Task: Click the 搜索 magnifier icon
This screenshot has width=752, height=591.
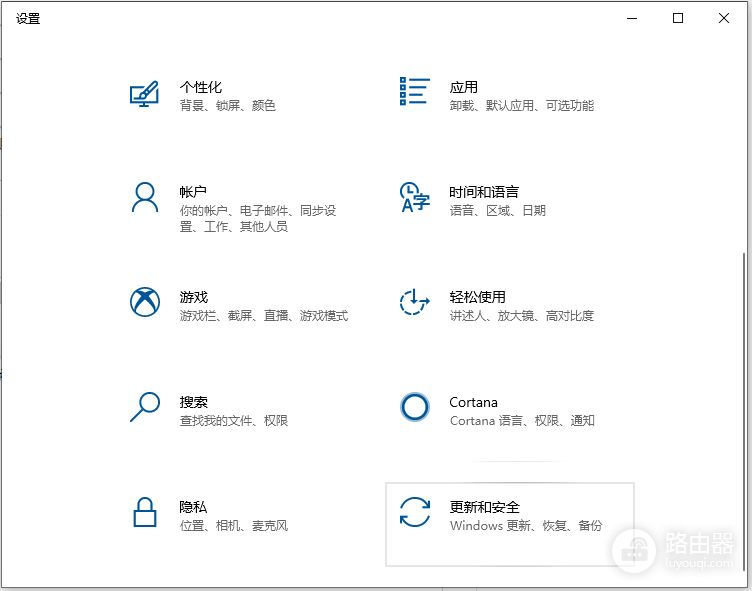Action: coord(145,407)
